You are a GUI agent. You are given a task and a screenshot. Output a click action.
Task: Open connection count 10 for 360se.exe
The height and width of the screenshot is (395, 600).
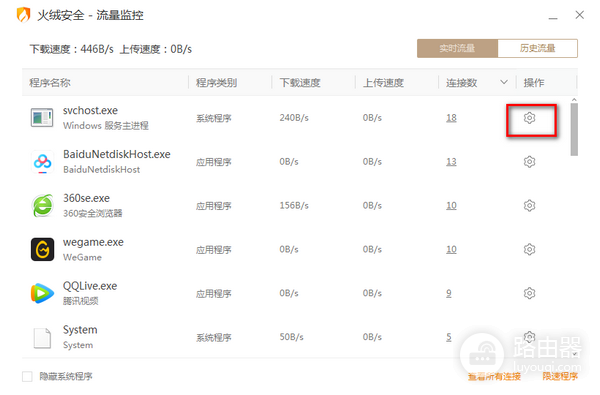(x=452, y=206)
